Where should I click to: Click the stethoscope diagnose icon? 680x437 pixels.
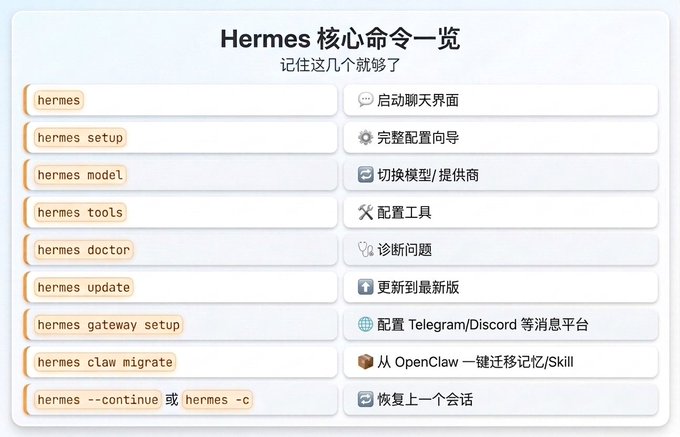[364, 250]
